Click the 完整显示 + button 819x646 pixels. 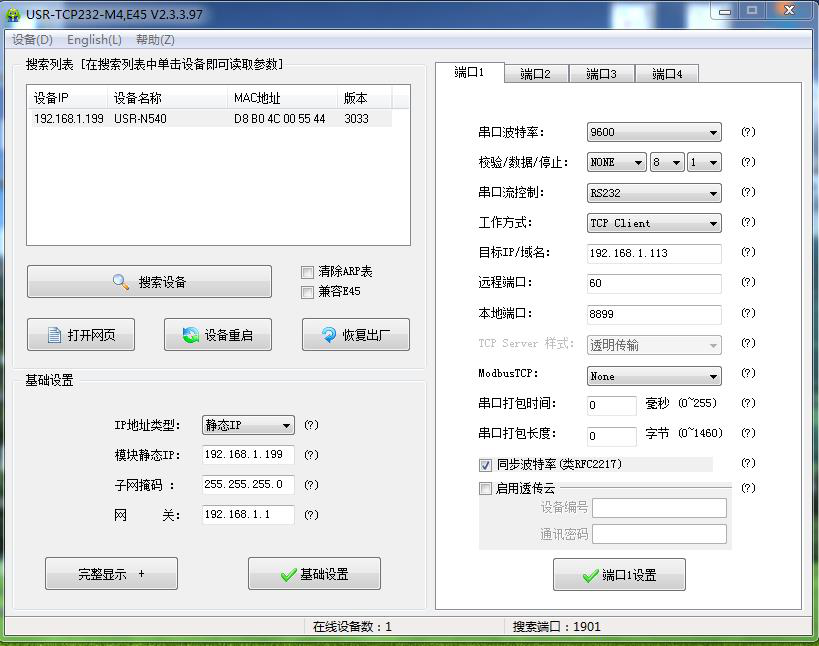point(111,574)
